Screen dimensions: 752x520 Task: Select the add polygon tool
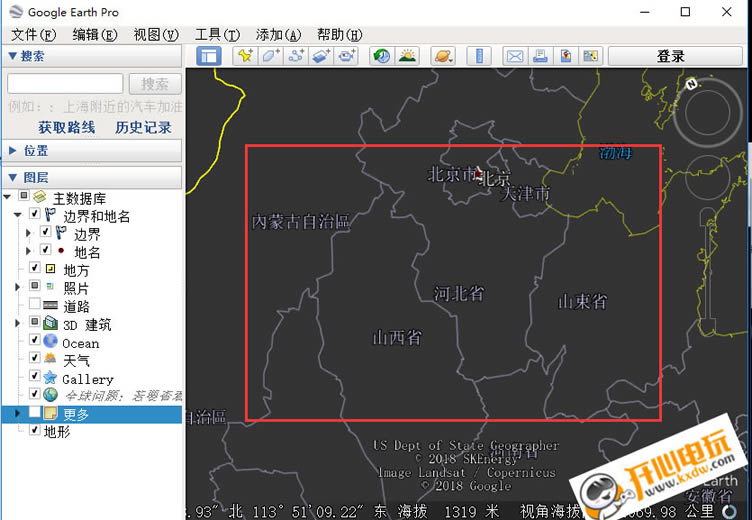point(270,56)
